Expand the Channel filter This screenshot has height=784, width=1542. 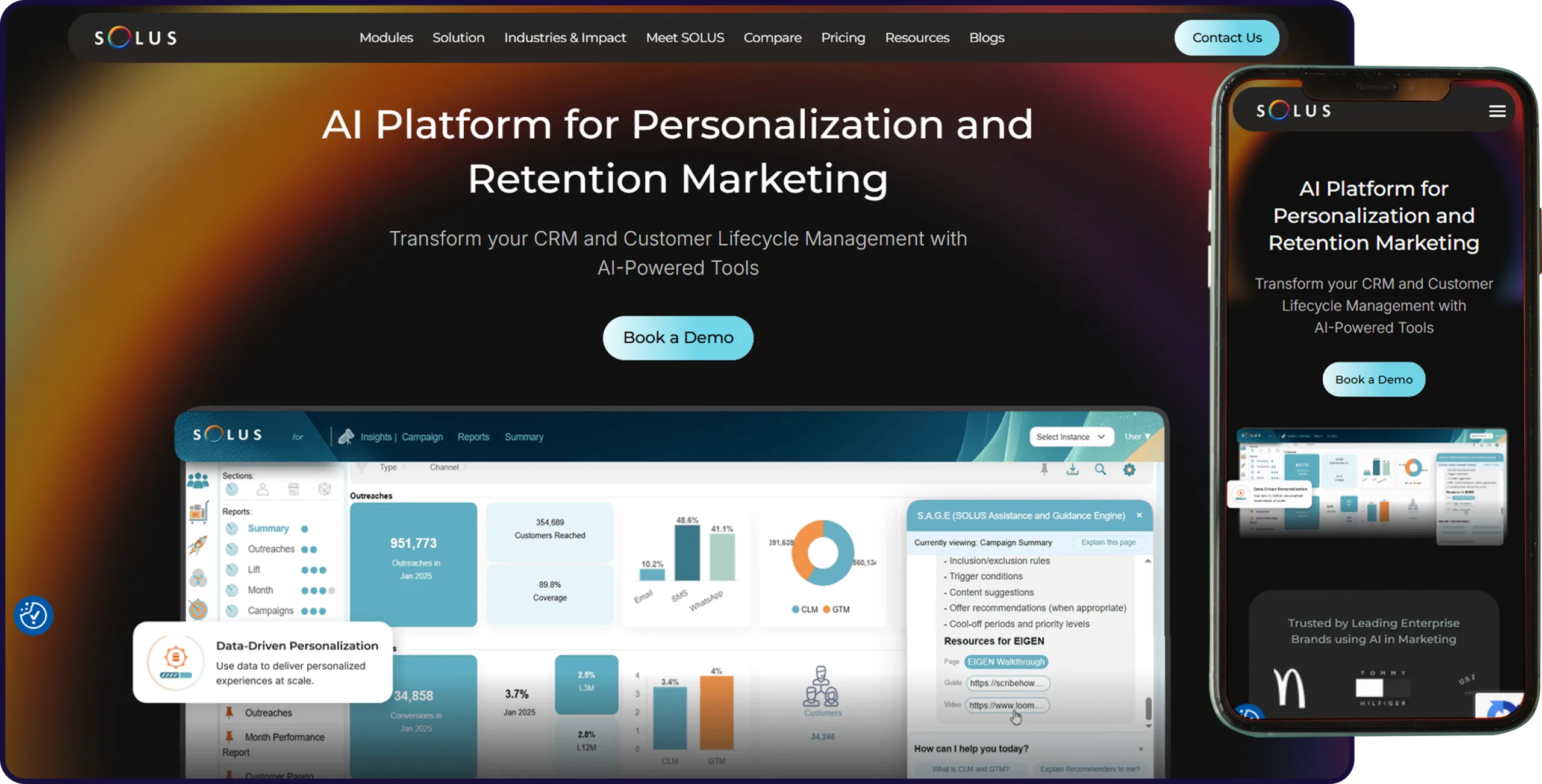[x=448, y=467]
